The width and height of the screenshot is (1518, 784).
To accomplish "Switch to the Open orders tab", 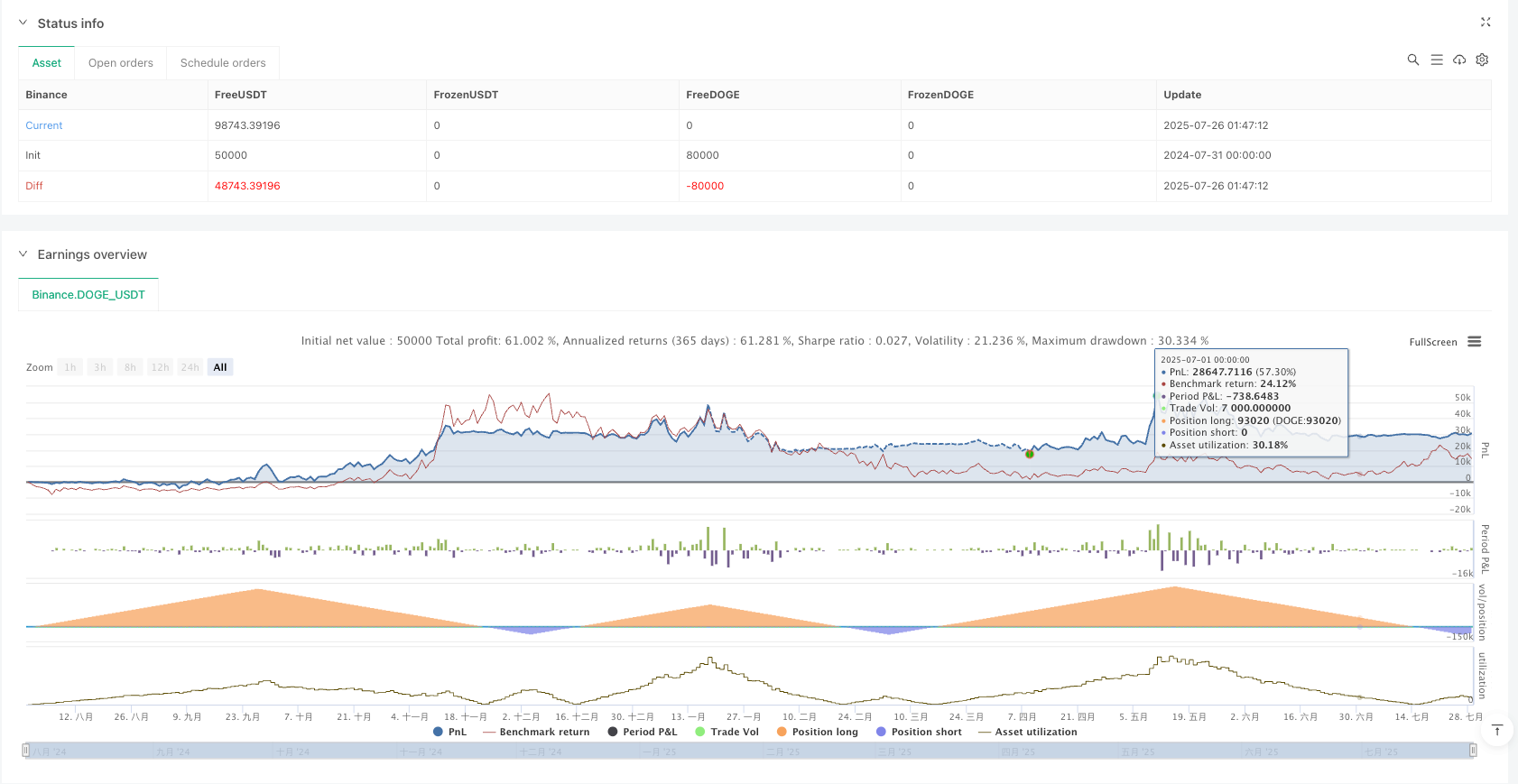I will pyautogui.click(x=121, y=63).
